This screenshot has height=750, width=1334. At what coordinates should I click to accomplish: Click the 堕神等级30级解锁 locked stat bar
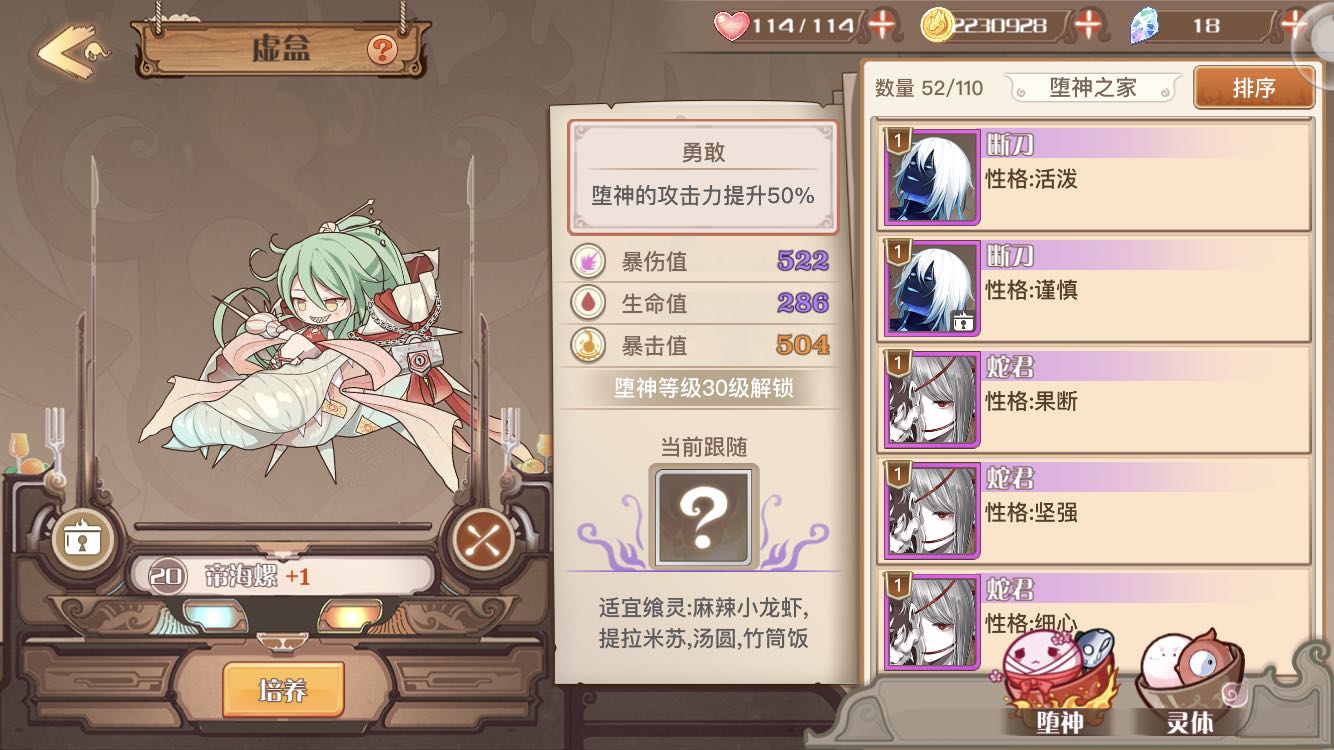click(x=703, y=388)
